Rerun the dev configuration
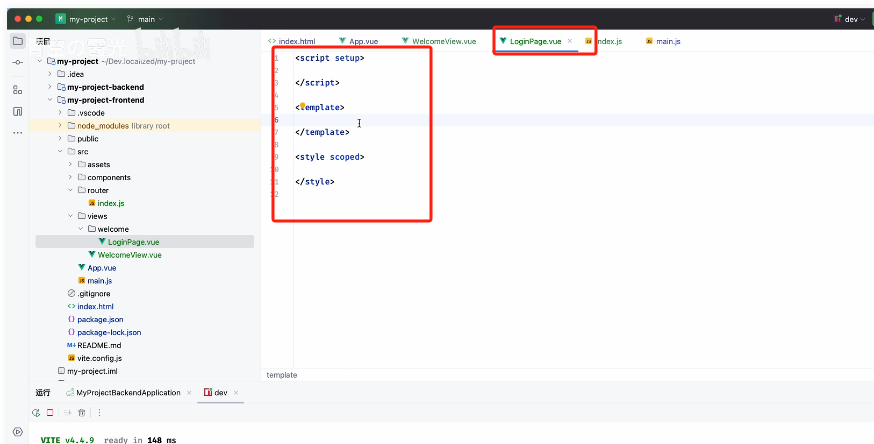The width and height of the screenshot is (874, 444). (36, 413)
